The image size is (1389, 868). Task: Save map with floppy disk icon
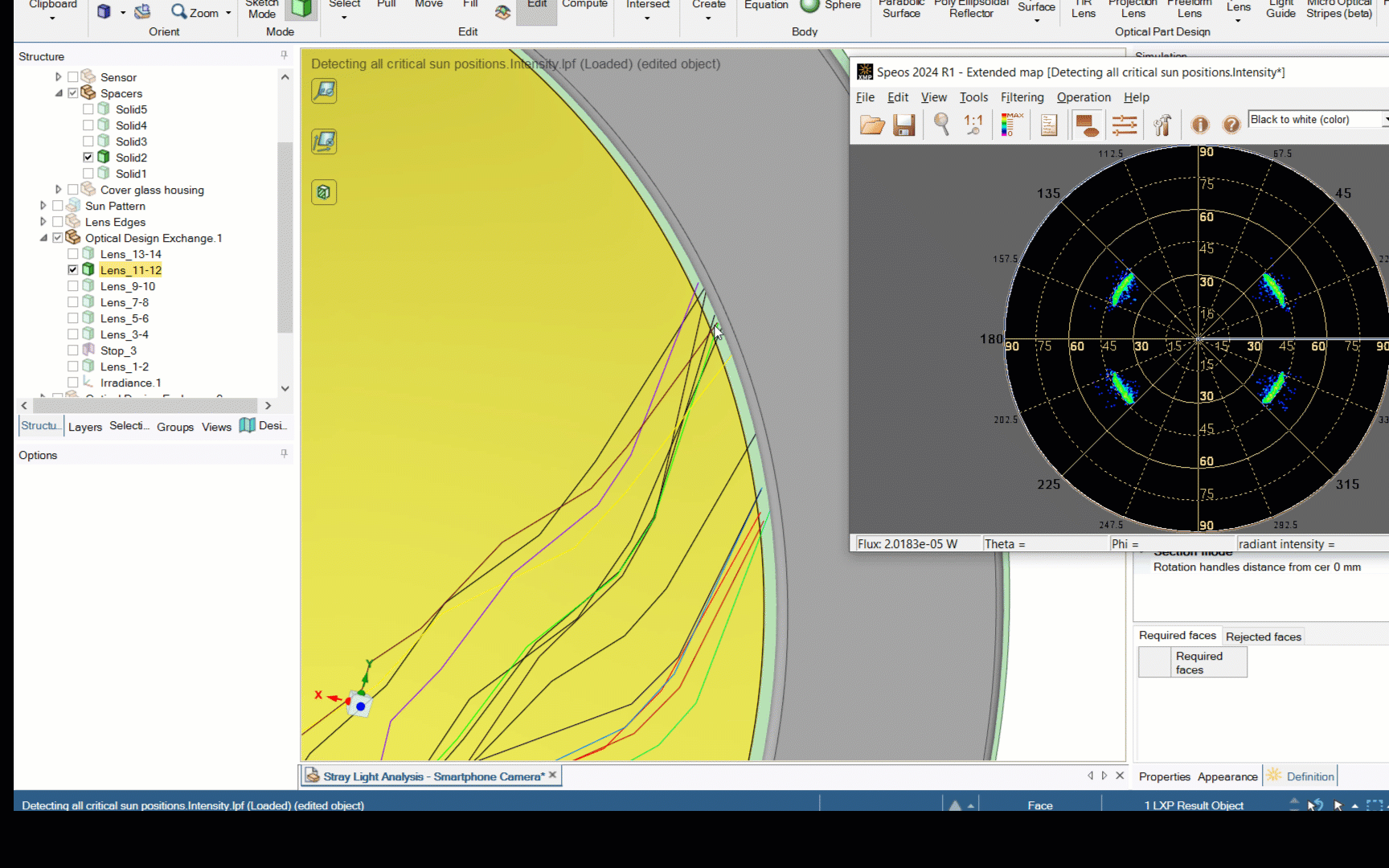904,125
